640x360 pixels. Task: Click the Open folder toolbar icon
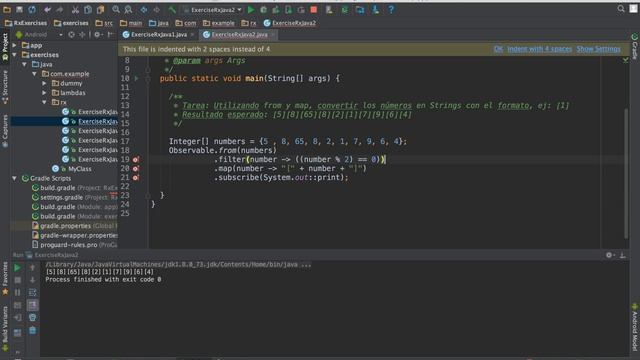click(7, 9)
